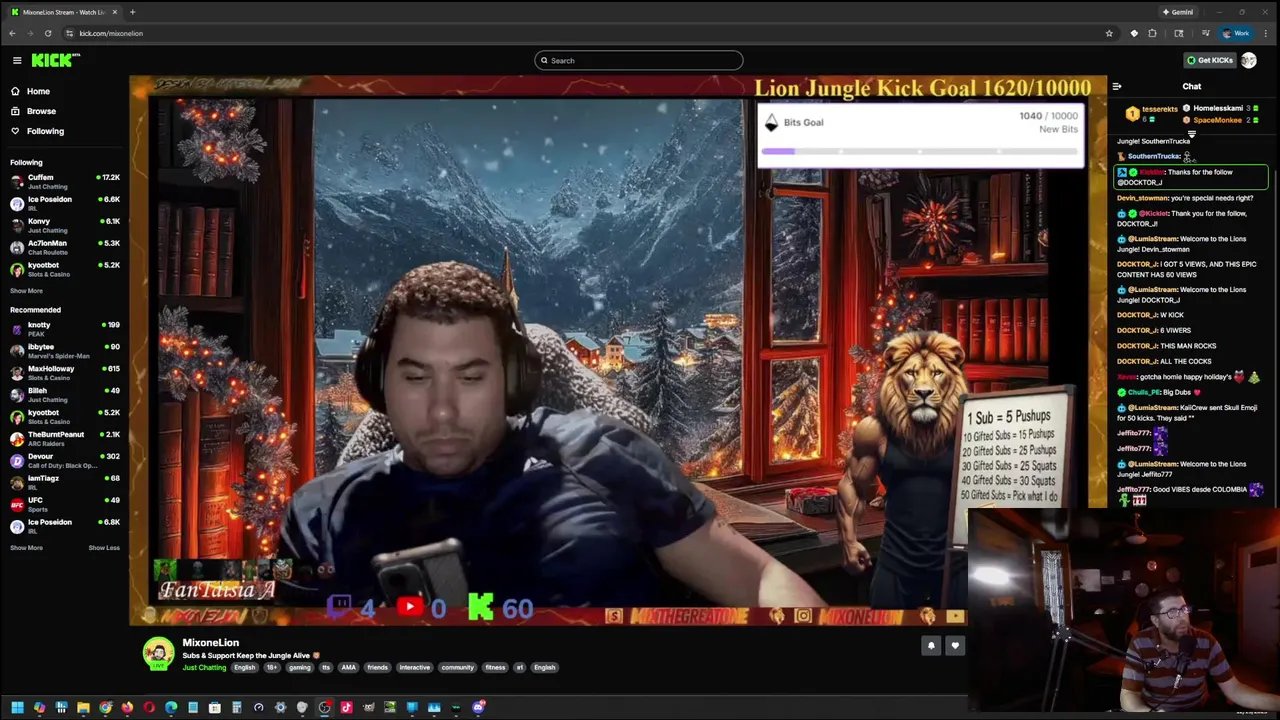Screen dimensions: 1280x720
Task: Open Ac7ionMan channel in Following
Action: point(64,247)
